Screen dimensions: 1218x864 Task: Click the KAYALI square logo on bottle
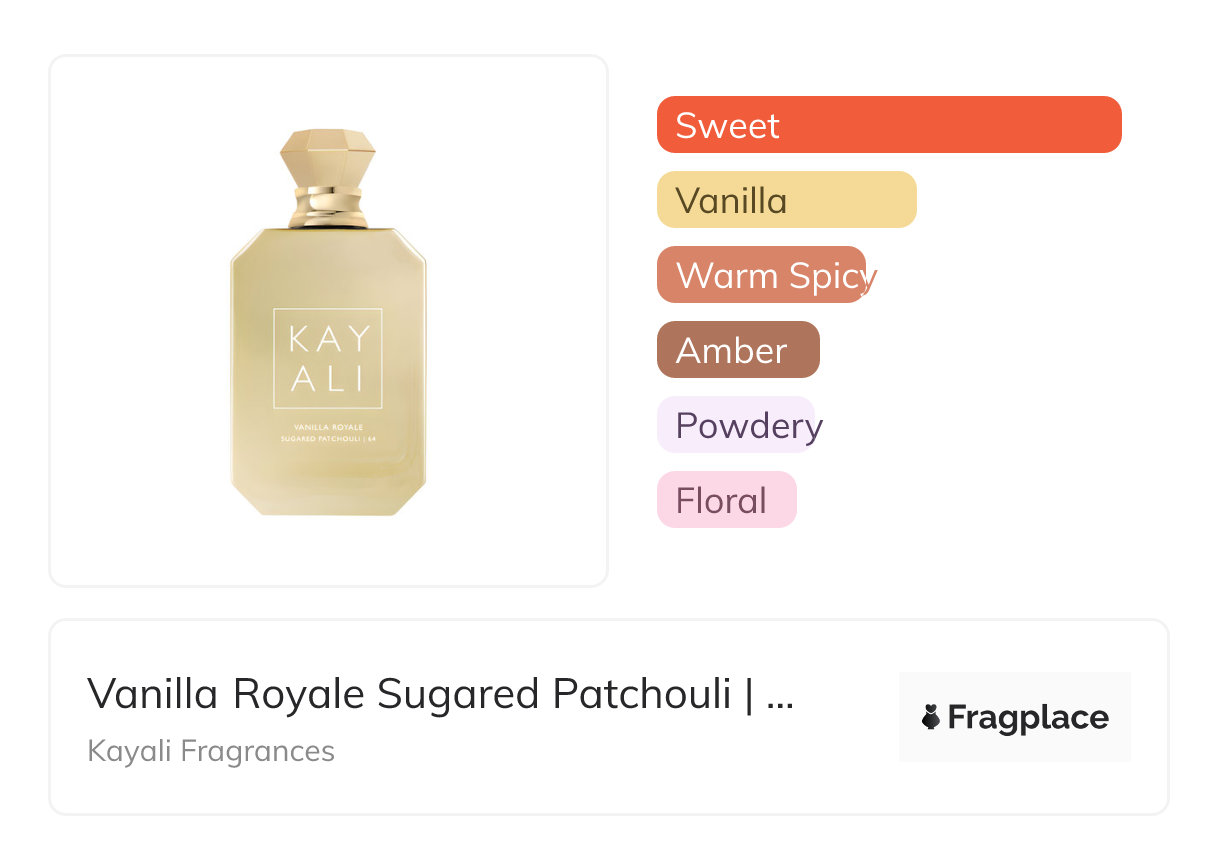[x=328, y=358]
